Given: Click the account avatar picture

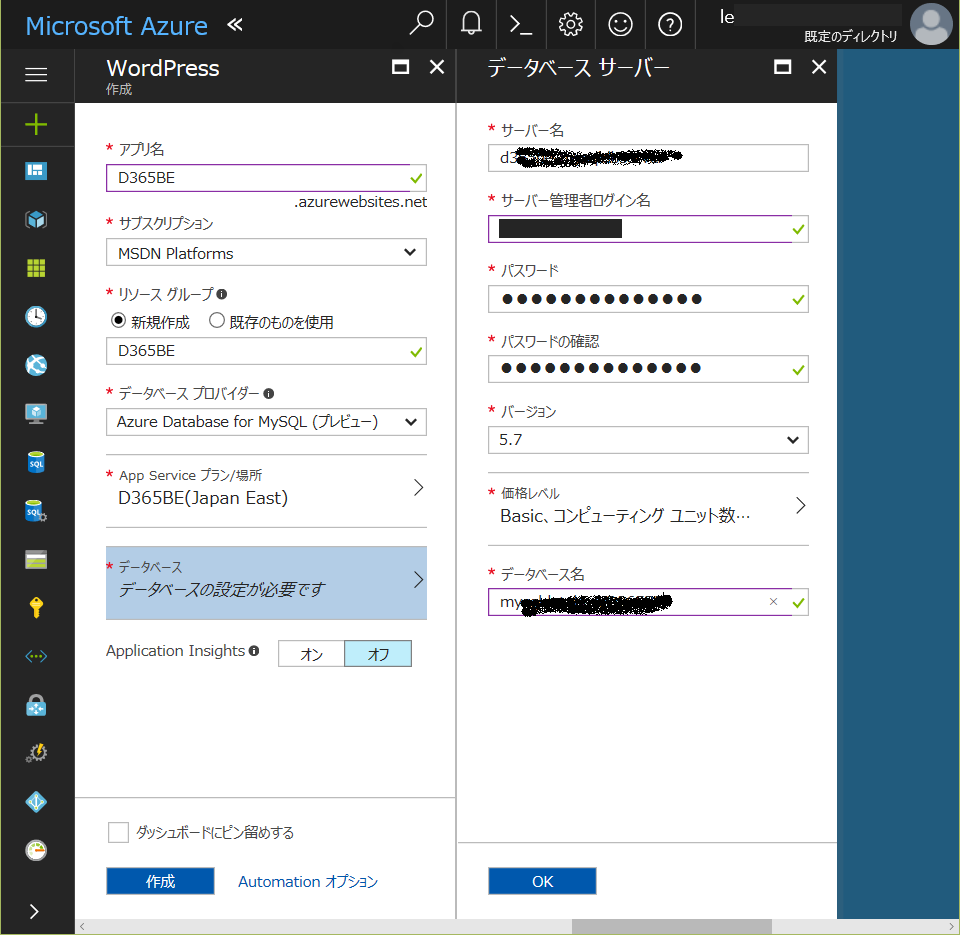Looking at the screenshot, I should [931, 24].
